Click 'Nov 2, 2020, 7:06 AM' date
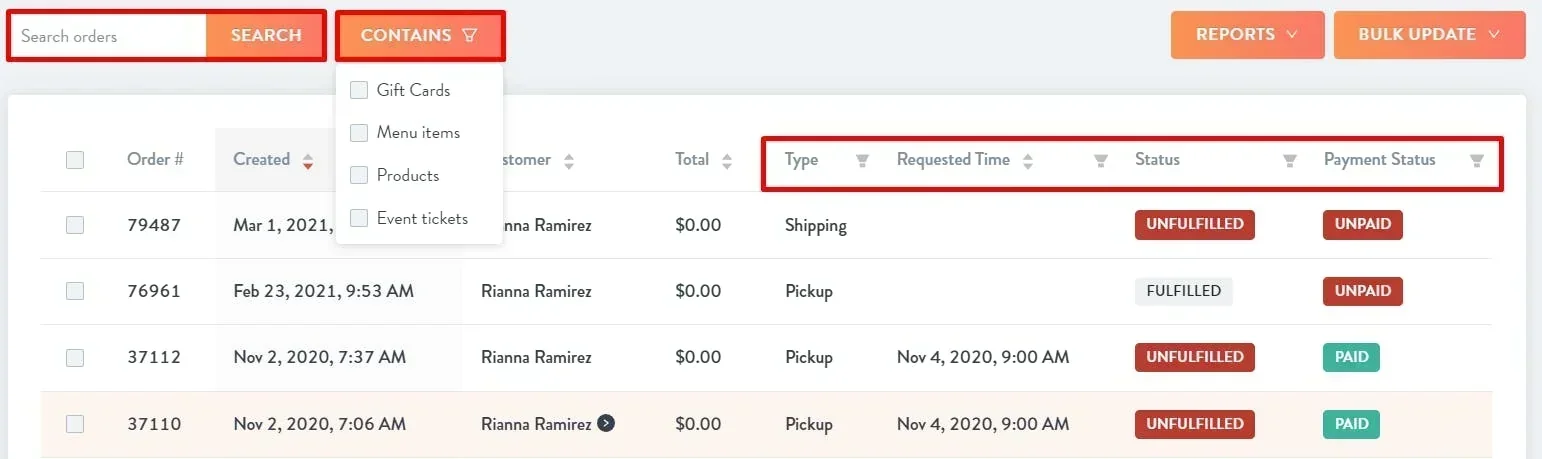The width and height of the screenshot is (1542, 459). point(320,425)
